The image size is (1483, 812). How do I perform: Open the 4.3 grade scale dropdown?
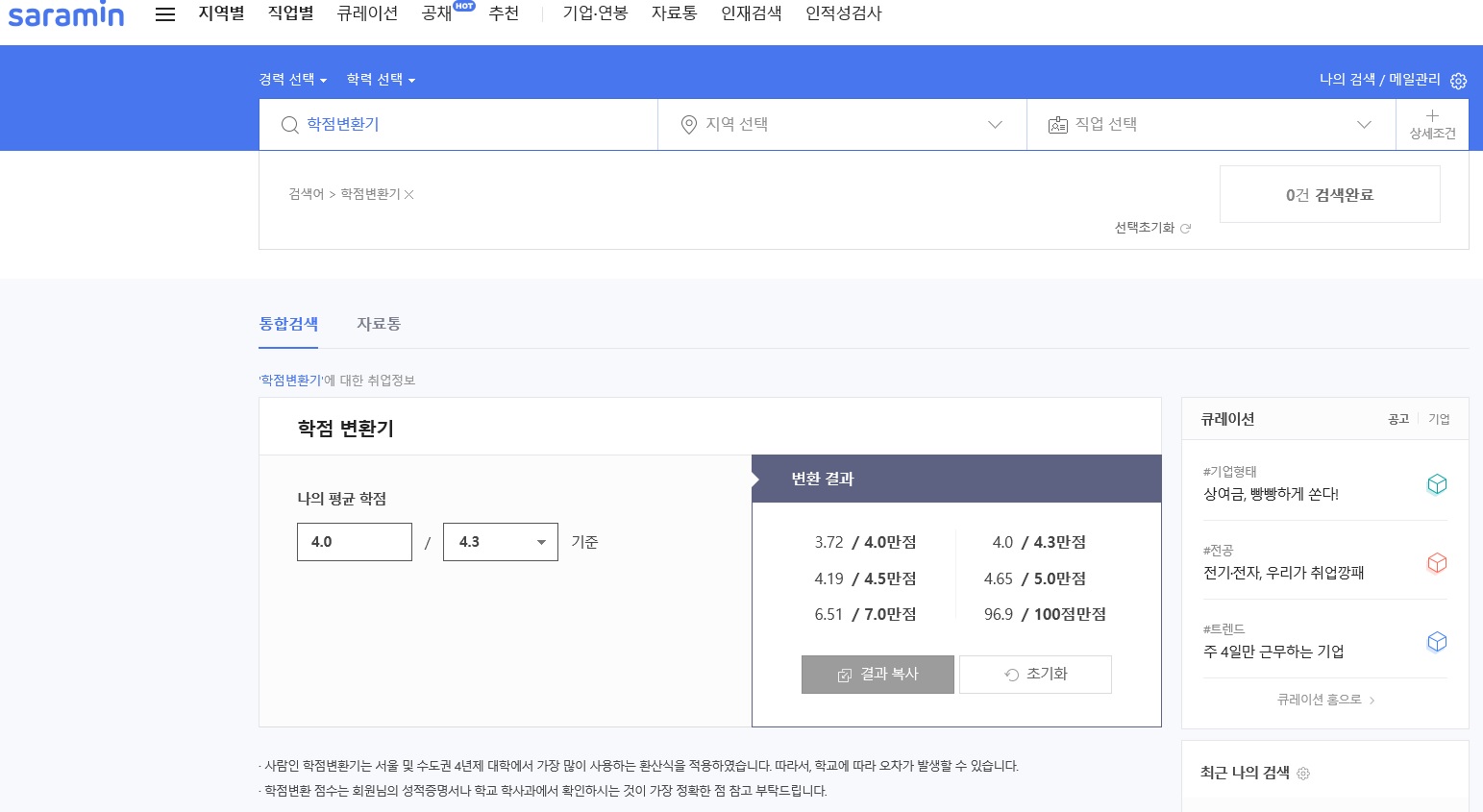501,542
